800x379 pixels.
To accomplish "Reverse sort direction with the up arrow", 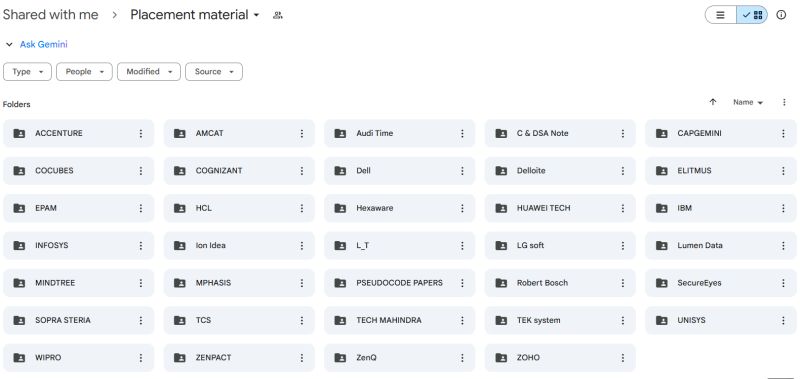I will point(713,102).
